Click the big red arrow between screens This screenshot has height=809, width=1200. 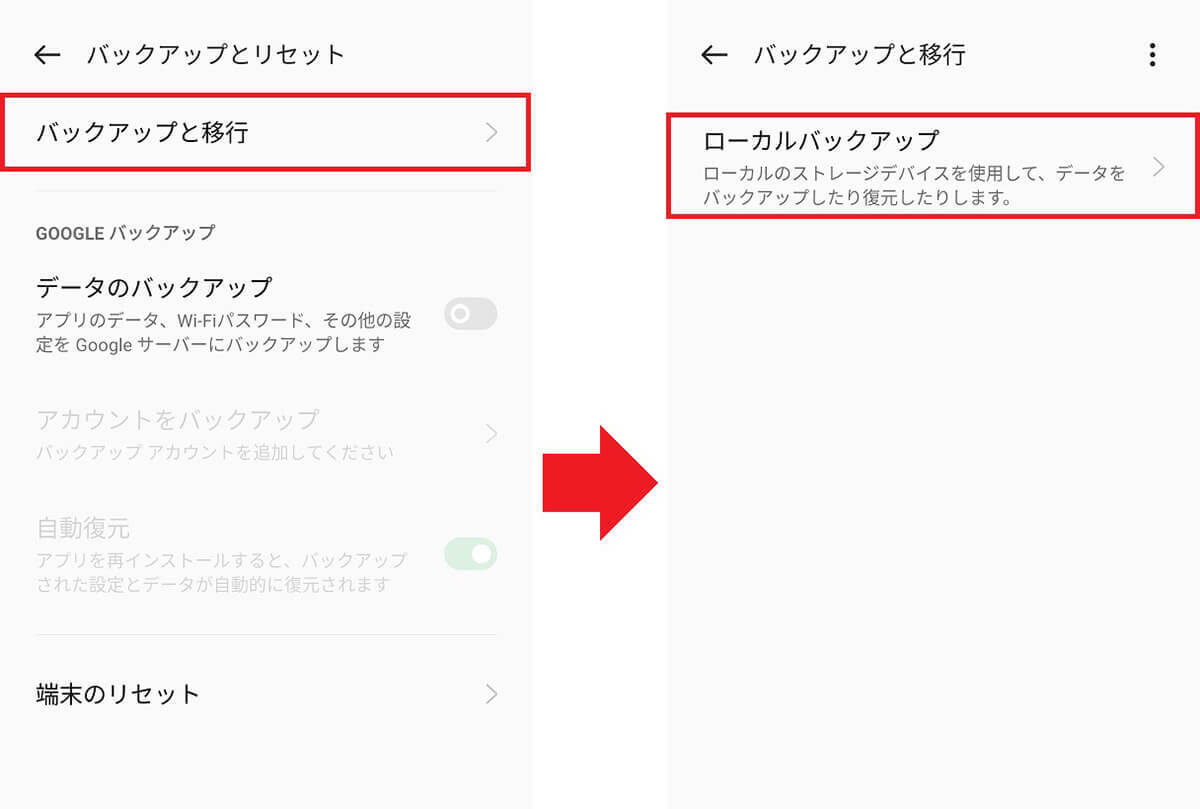[600, 483]
